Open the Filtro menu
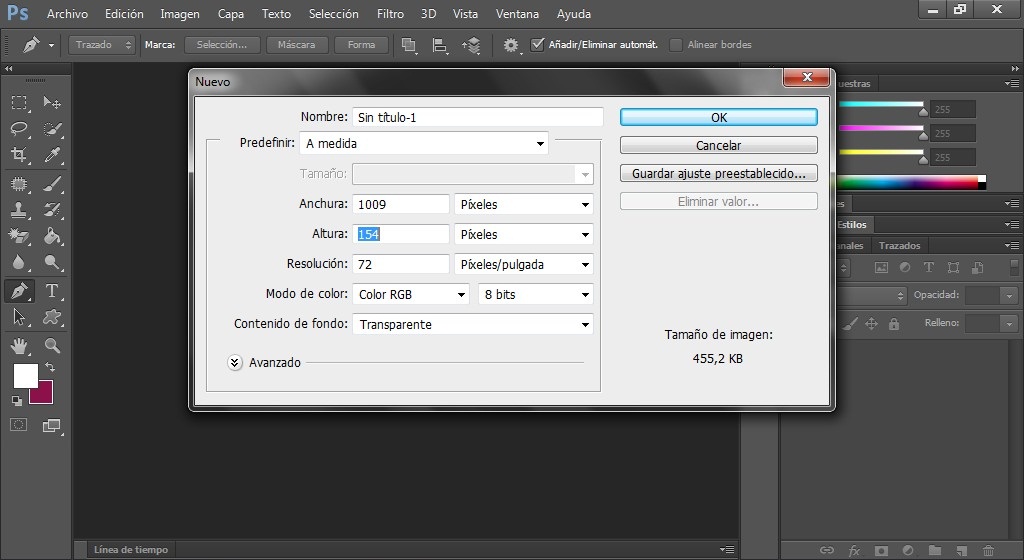 (390, 14)
